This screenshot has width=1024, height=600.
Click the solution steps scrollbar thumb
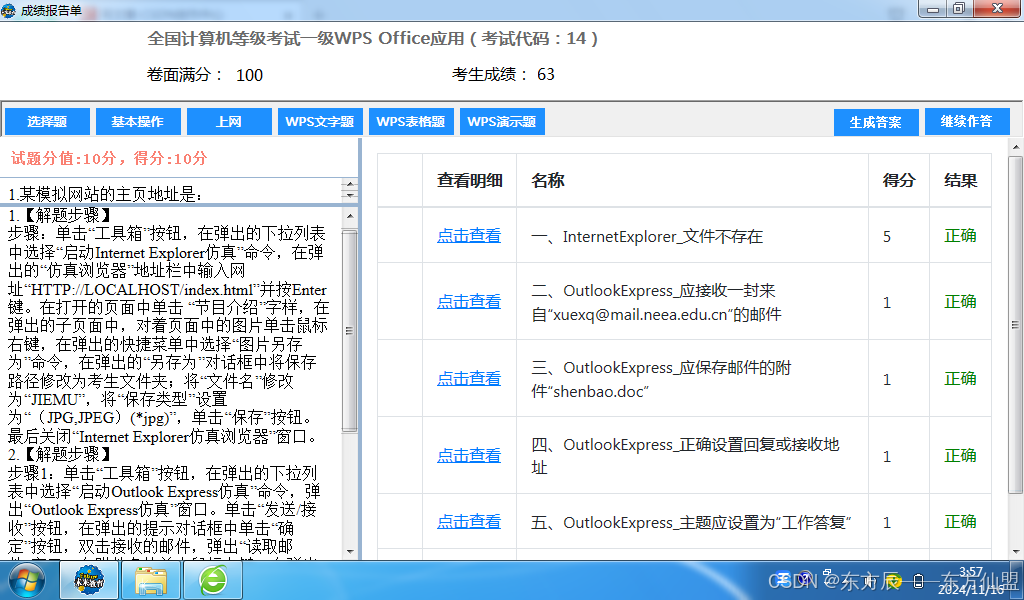pos(350,330)
